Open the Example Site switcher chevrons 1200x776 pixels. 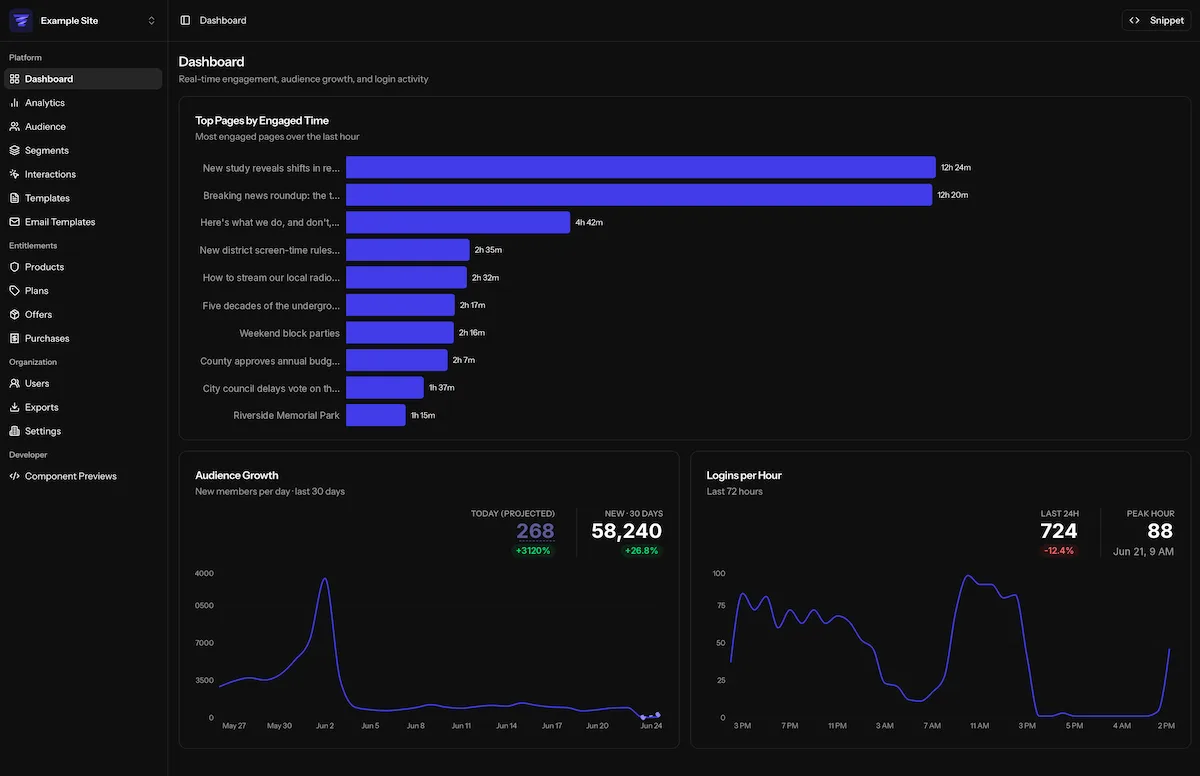coord(151,20)
